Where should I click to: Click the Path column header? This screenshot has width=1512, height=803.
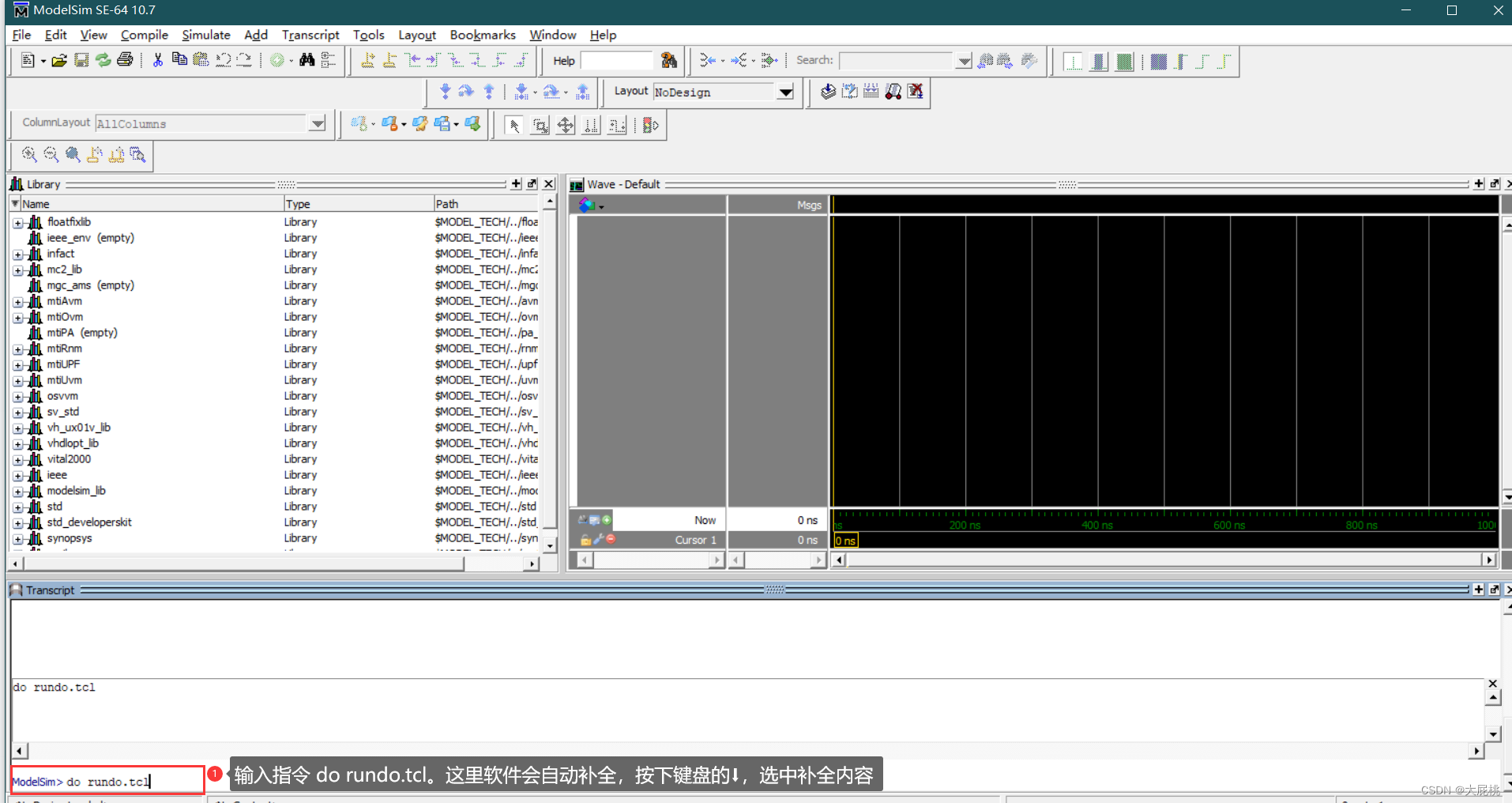(x=486, y=204)
